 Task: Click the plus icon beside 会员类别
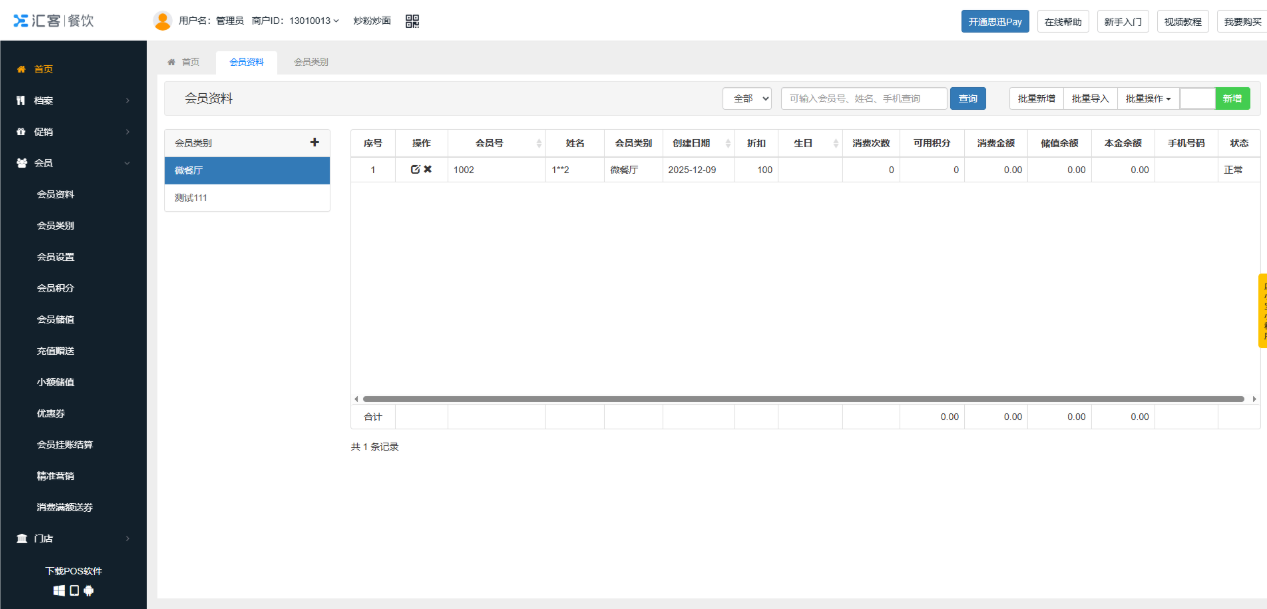click(314, 143)
